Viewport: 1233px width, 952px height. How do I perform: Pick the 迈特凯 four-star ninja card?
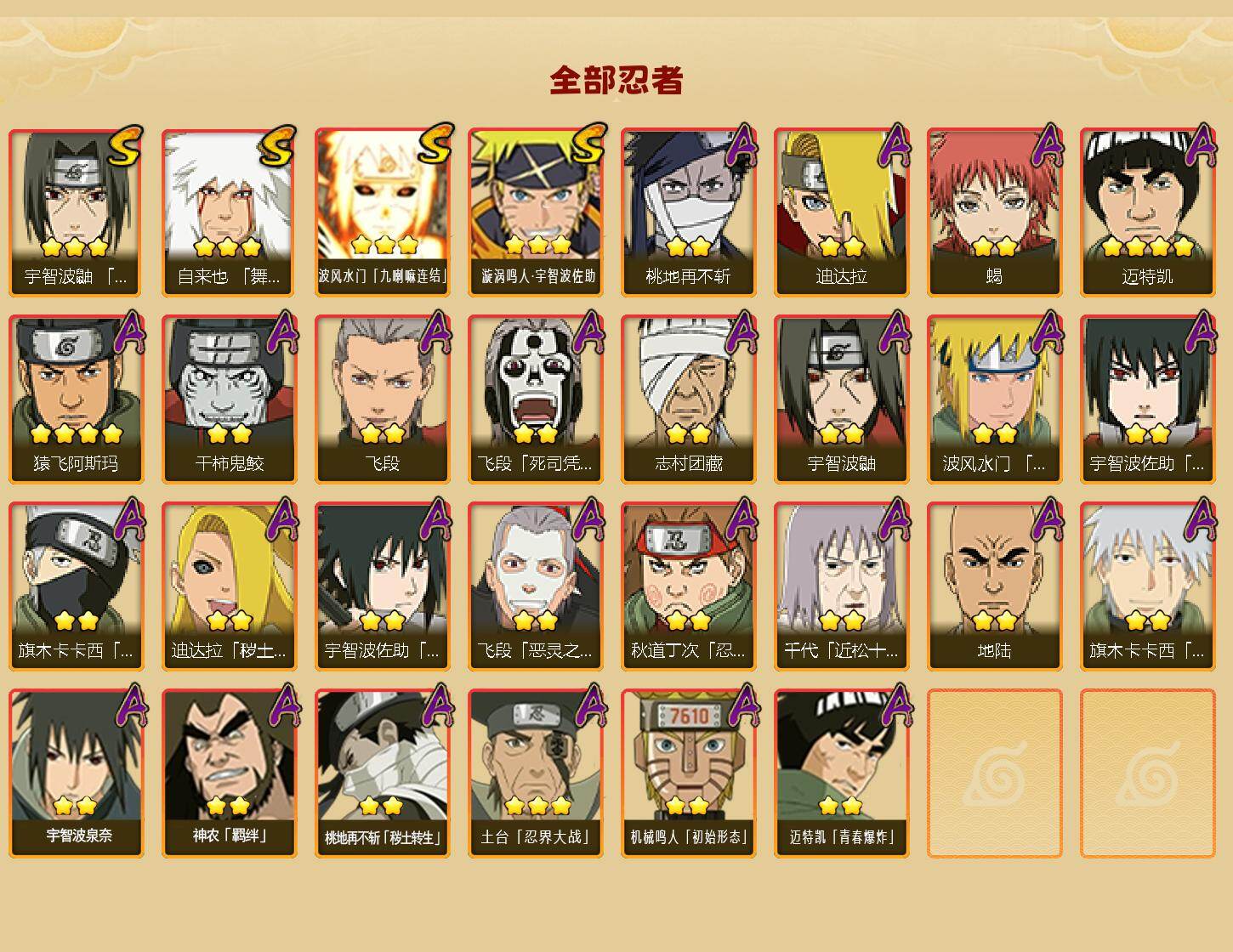click(x=1147, y=212)
